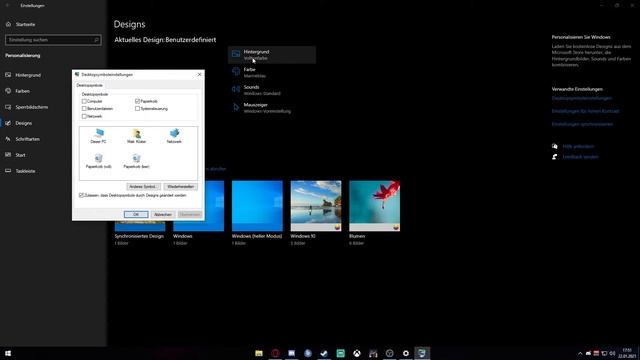640x360 pixels.
Task: Uncheck the Papierkorb checkbox
Action: tap(138, 101)
